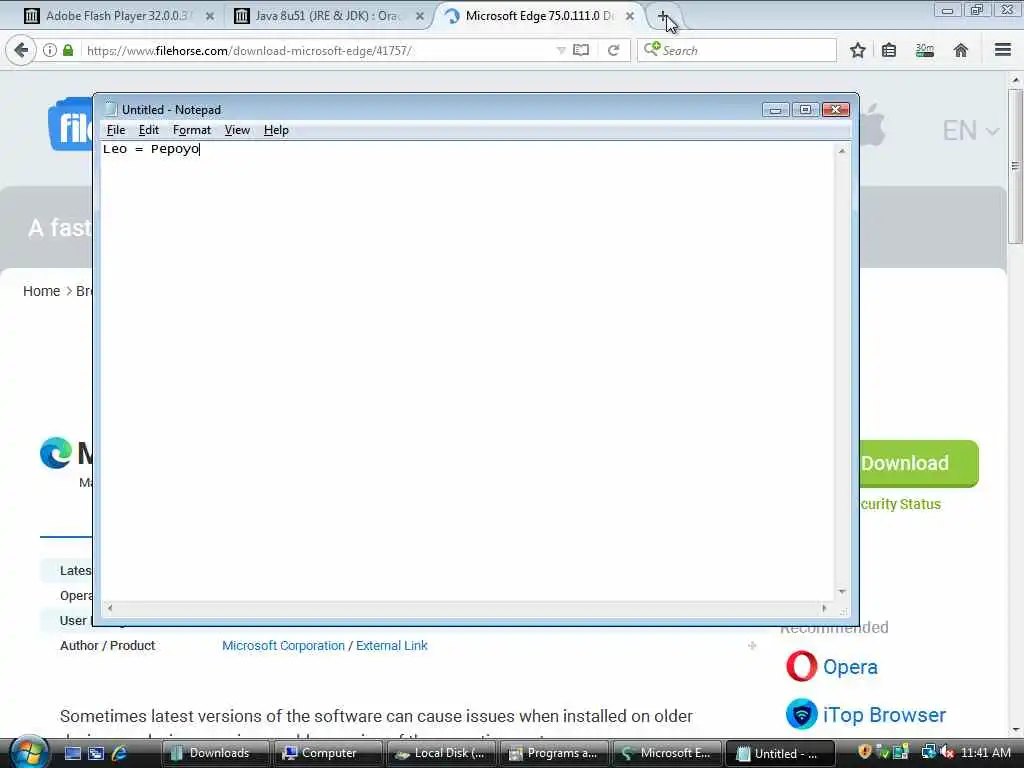
Task: Open a new tab with the plus button
Action: 663,16
